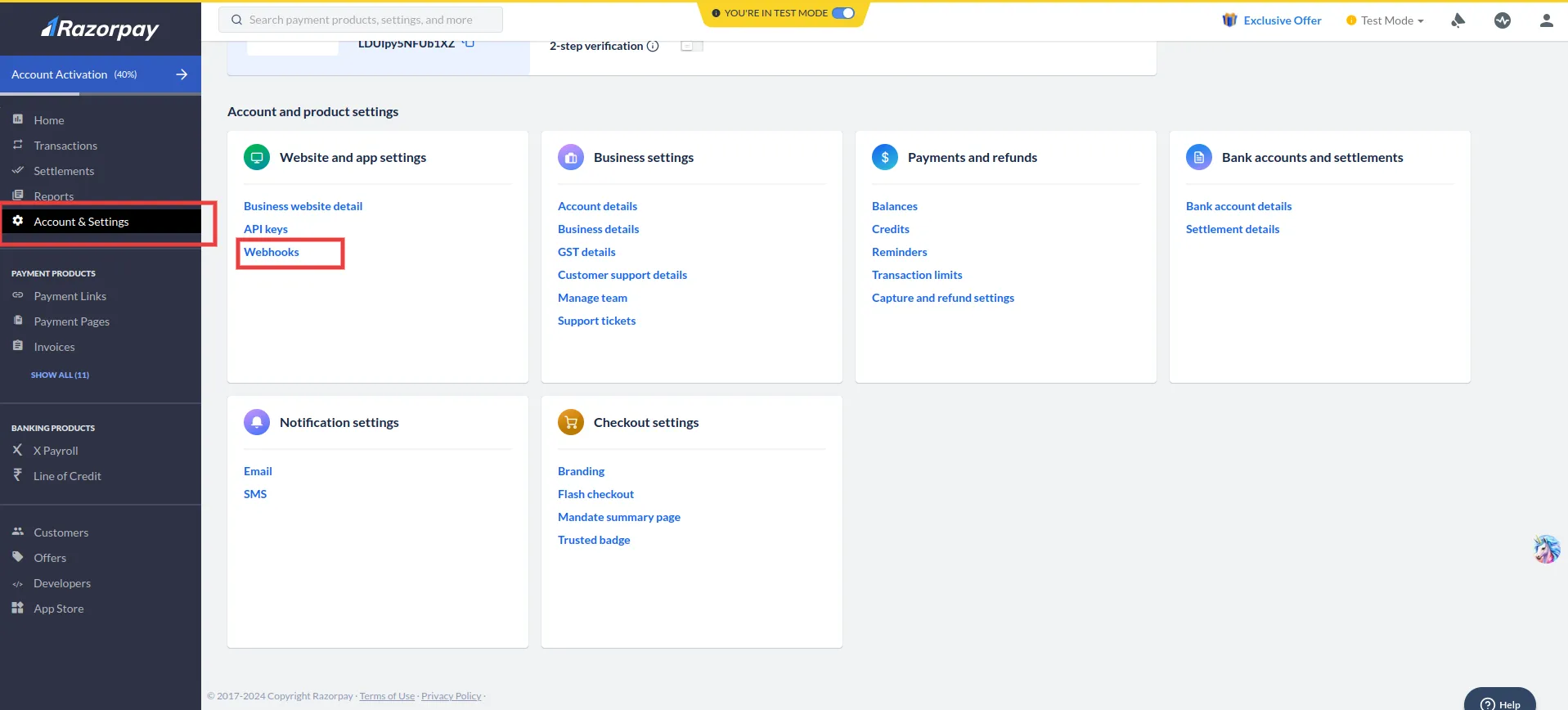Click the Settlements checkmark icon

[18, 170]
